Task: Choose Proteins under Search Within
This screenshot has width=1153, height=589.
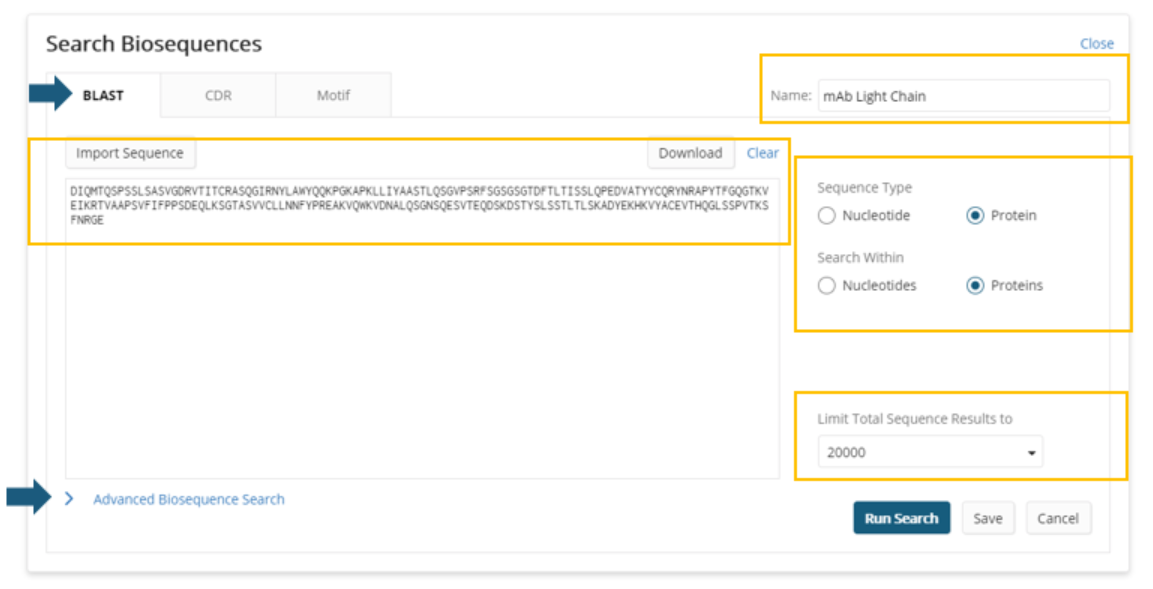Action: click(975, 286)
